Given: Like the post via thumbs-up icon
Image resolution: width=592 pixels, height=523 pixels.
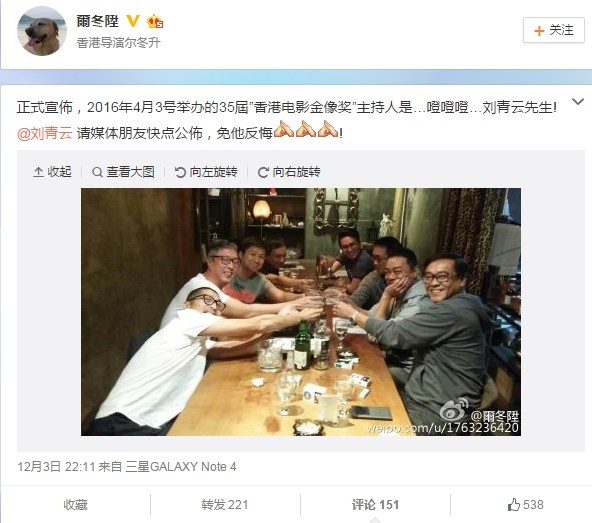Looking at the screenshot, I should coord(514,504).
